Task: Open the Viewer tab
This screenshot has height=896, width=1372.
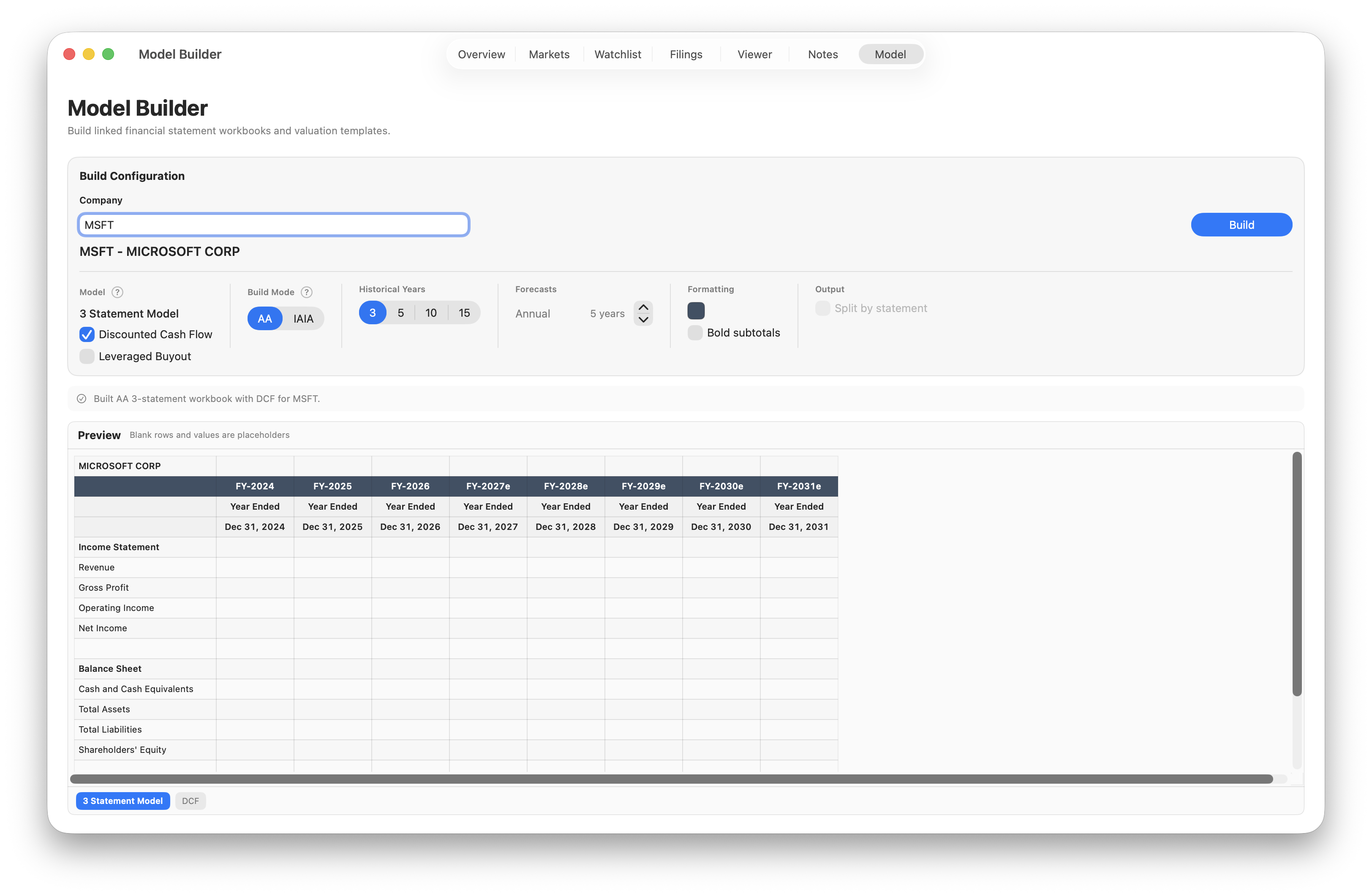Action: (754, 54)
